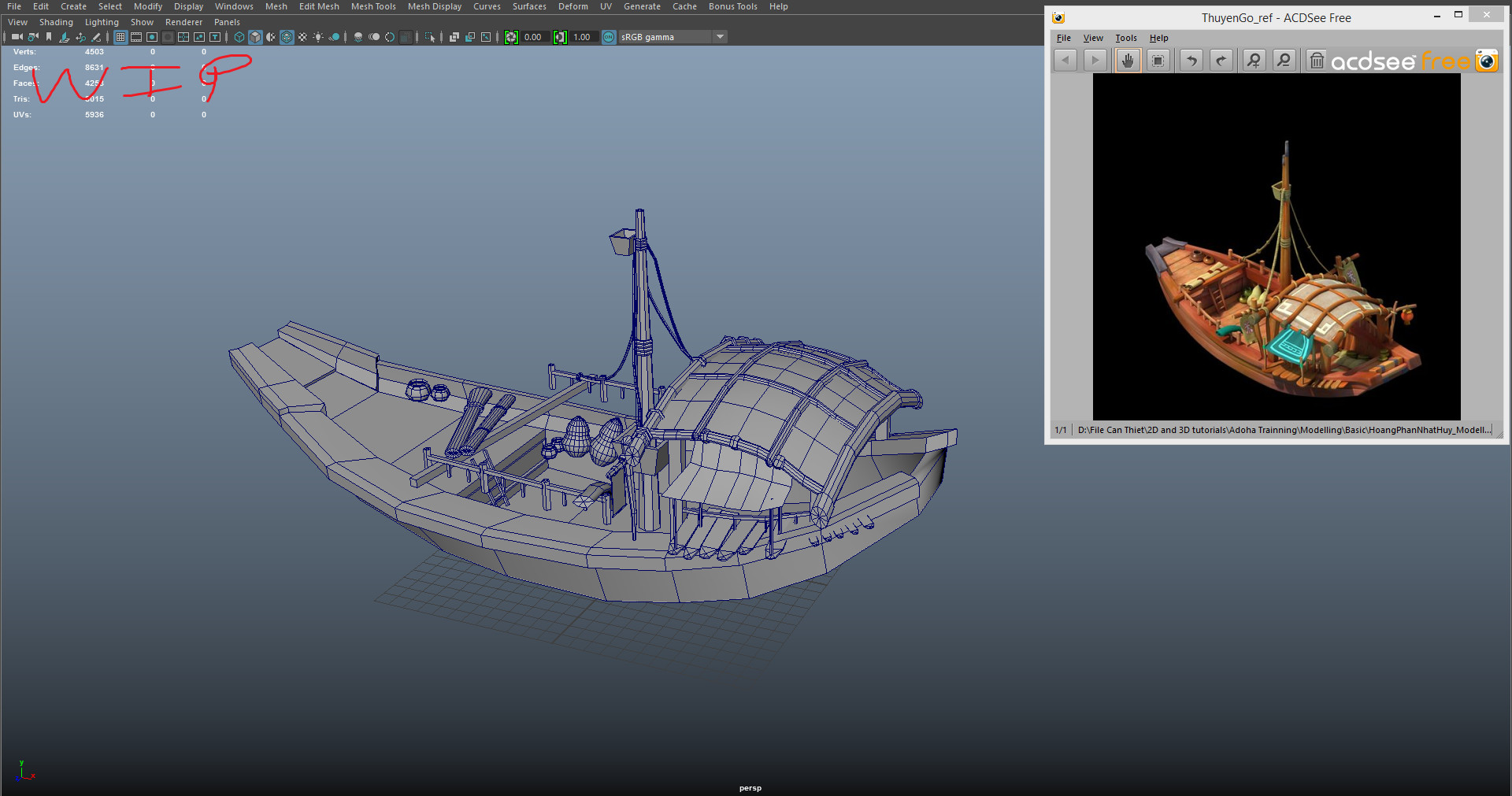This screenshot has height=796, width=1512.
Task: Select the Zoom In magnifier in ACDSee
Action: point(1254,60)
